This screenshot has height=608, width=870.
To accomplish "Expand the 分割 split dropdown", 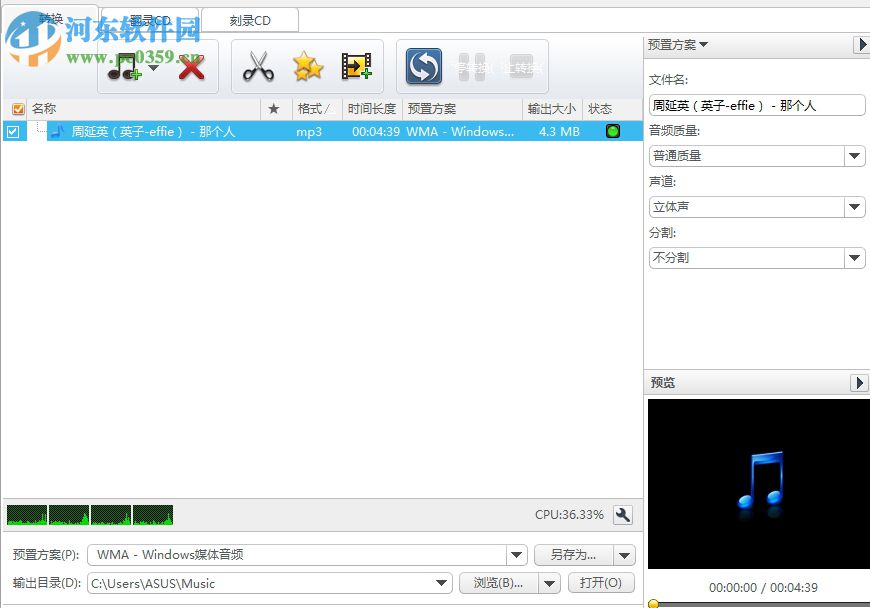I will click(855, 258).
